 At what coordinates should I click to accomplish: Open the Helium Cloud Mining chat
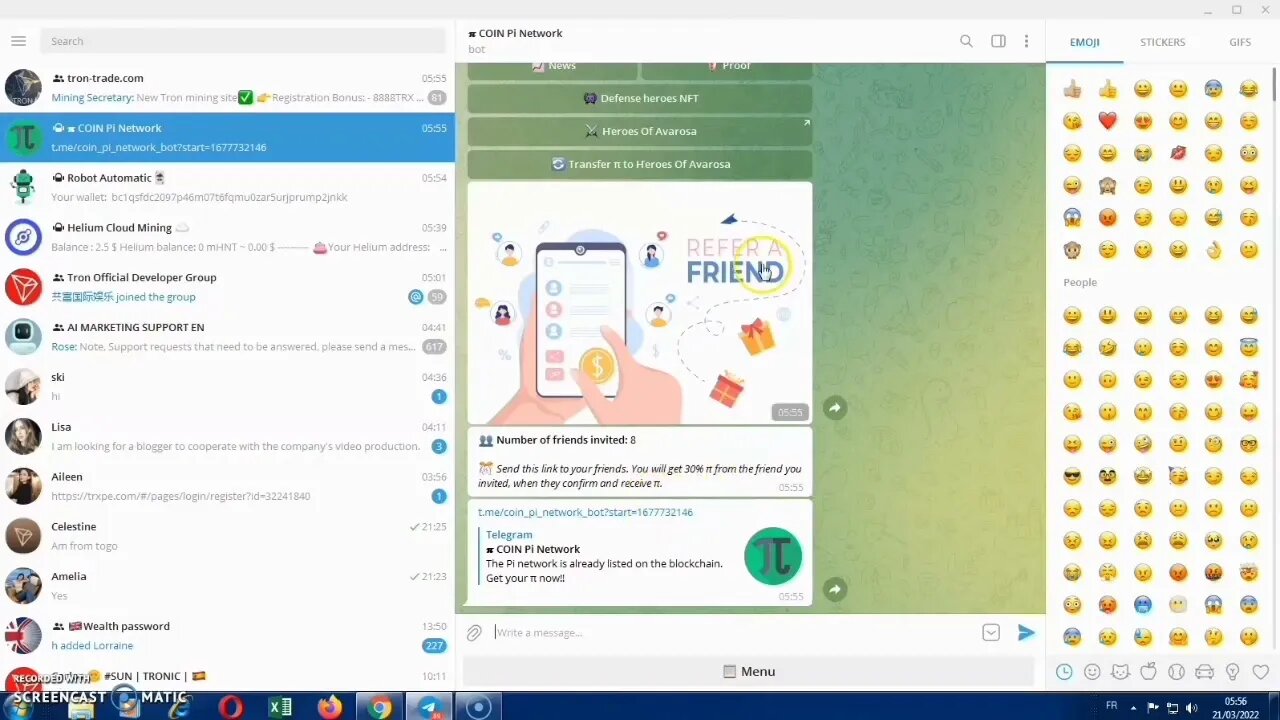tap(227, 237)
